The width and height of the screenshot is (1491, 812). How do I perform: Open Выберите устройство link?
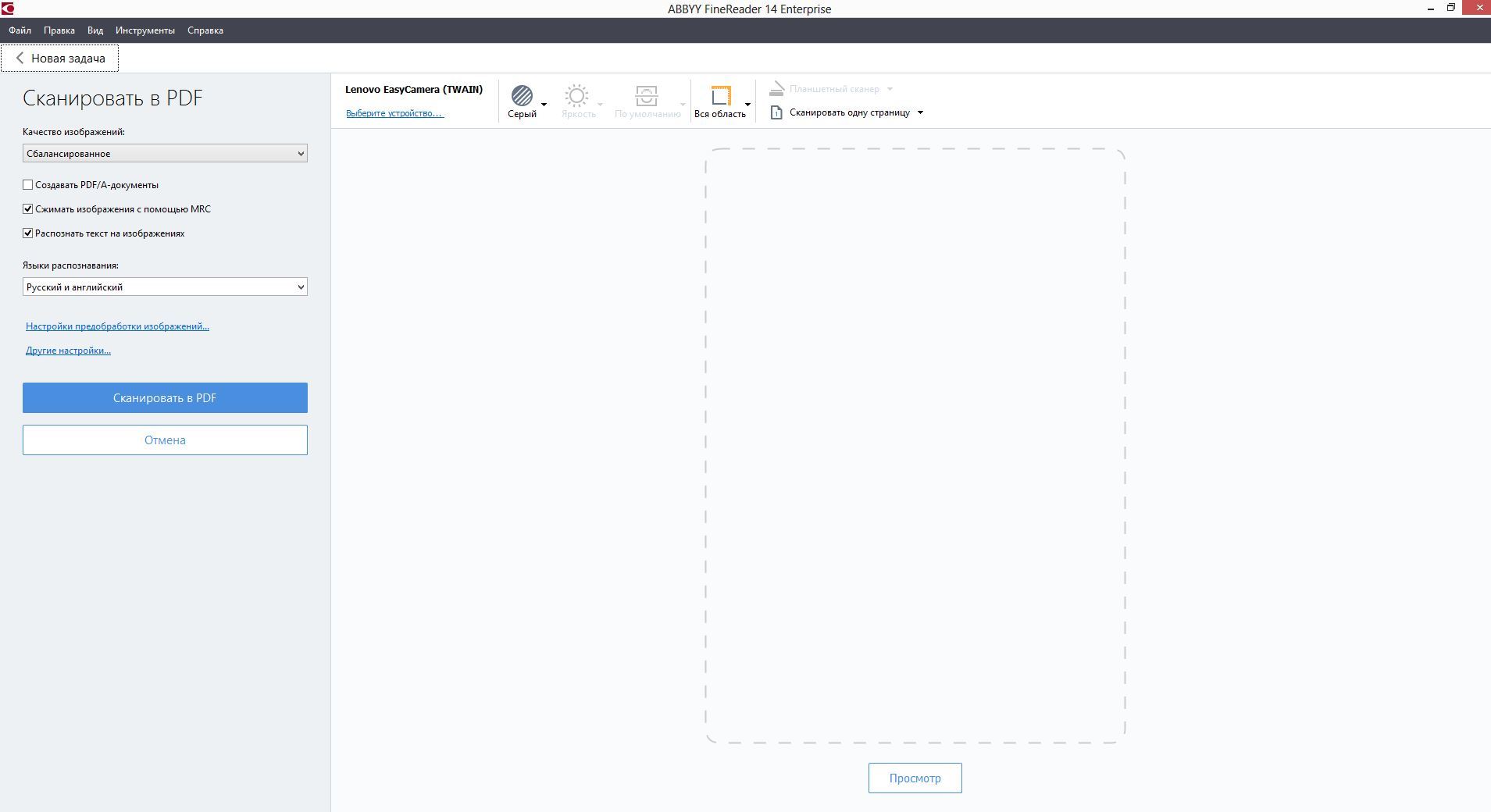(394, 113)
